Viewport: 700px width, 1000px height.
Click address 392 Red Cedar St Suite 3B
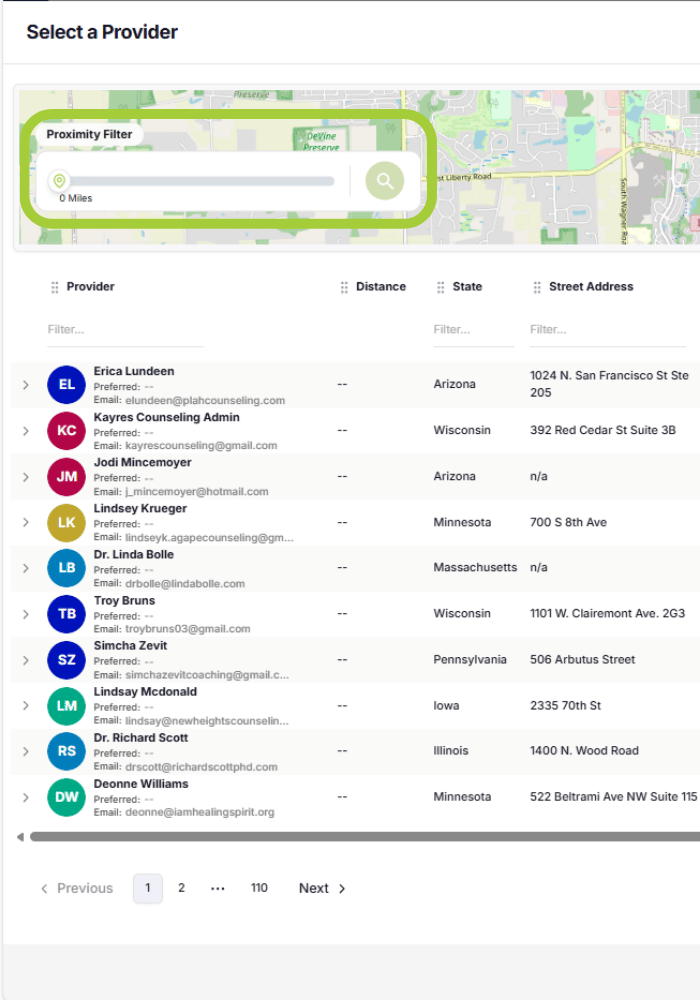click(x=602, y=430)
